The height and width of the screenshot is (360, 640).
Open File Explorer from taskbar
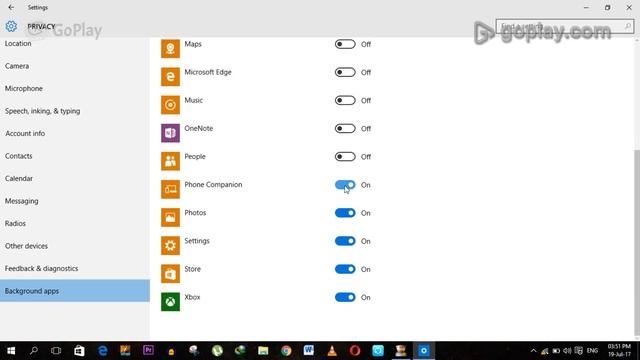pos(263,351)
